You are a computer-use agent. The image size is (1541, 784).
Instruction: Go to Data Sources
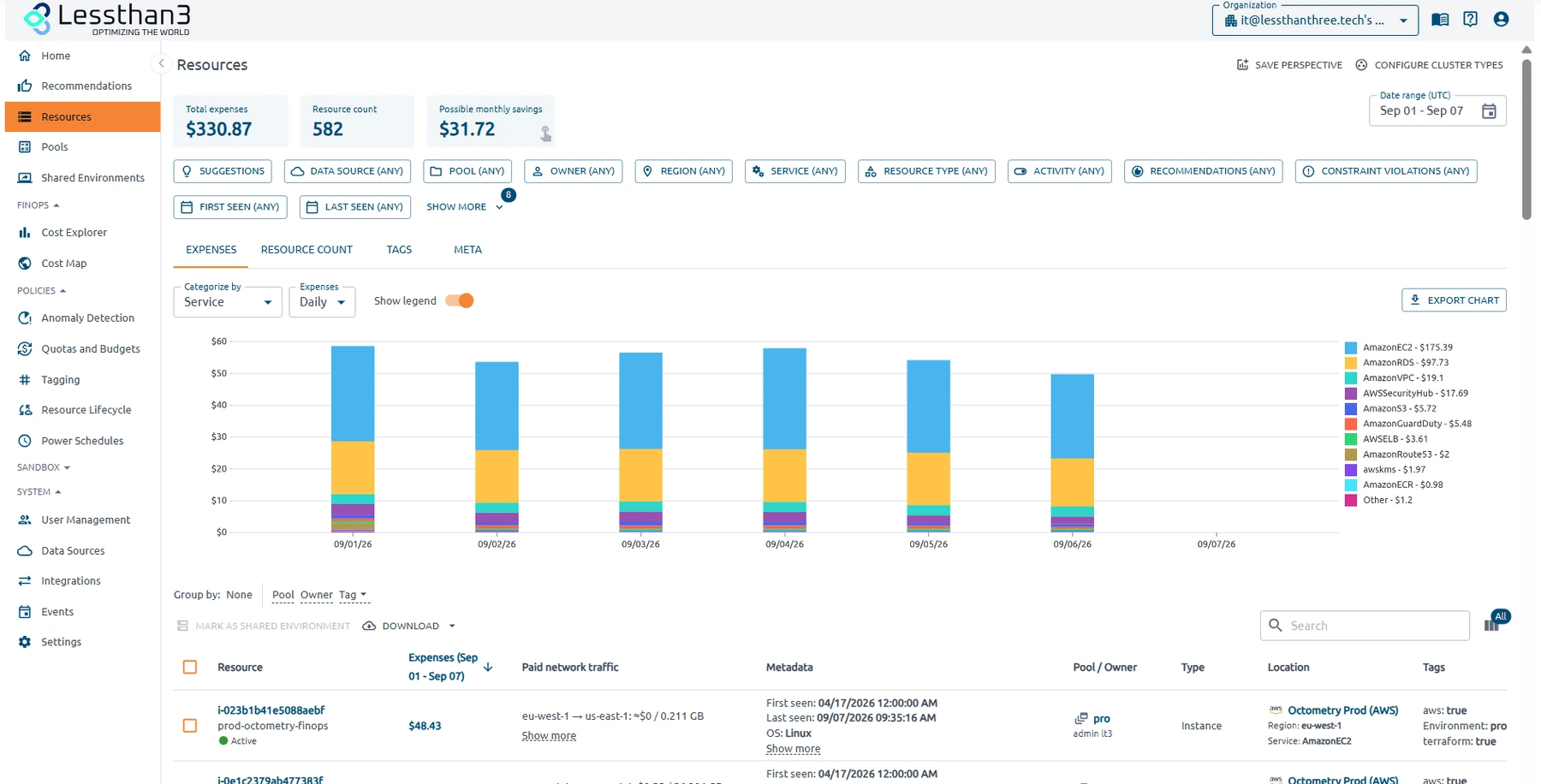[x=73, y=551]
